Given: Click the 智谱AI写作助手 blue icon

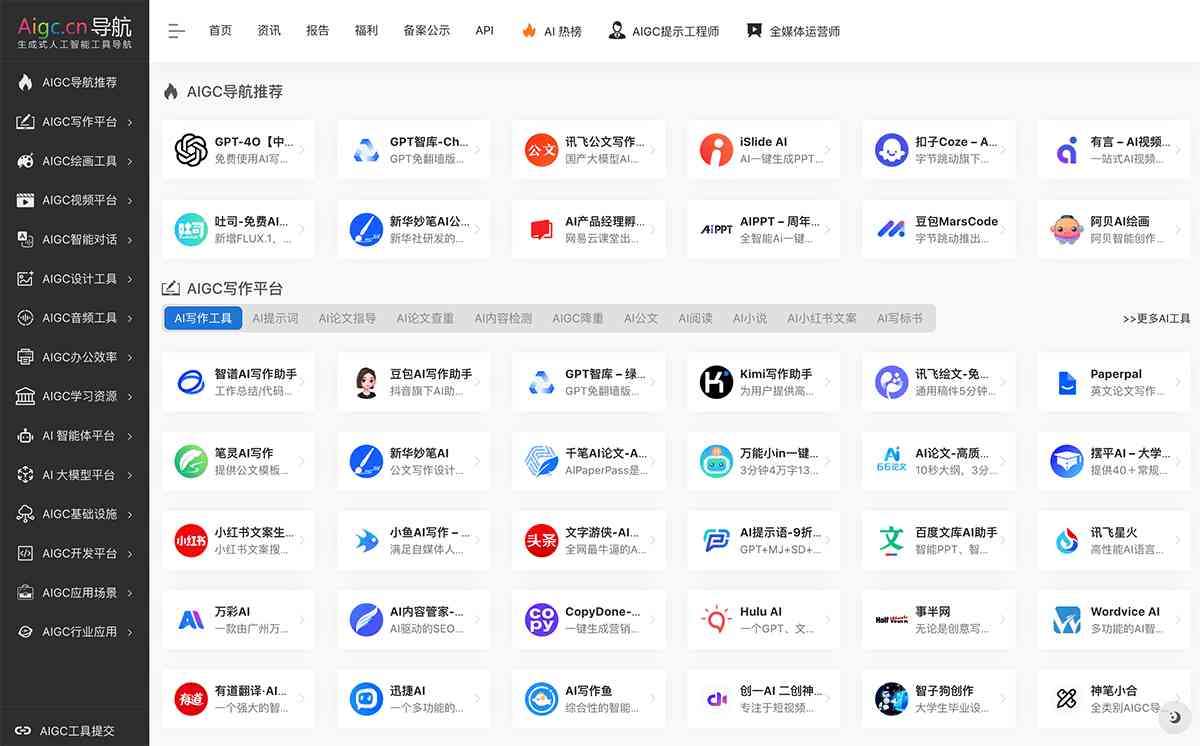Looking at the screenshot, I should pos(191,382).
